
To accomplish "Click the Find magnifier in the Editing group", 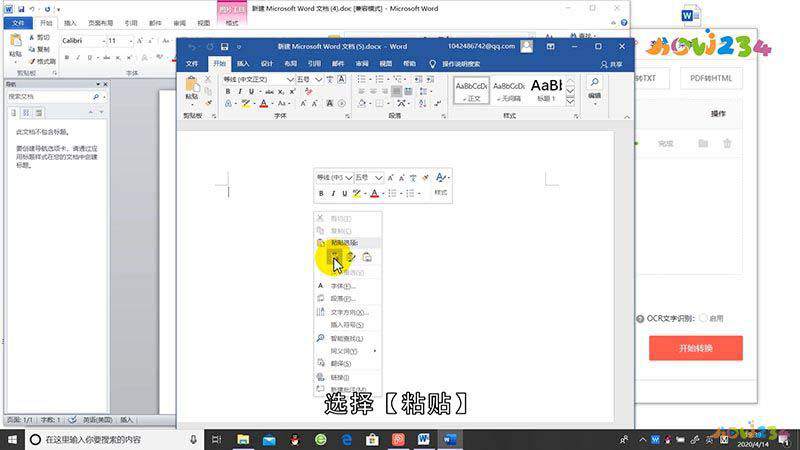I will (x=594, y=83).
